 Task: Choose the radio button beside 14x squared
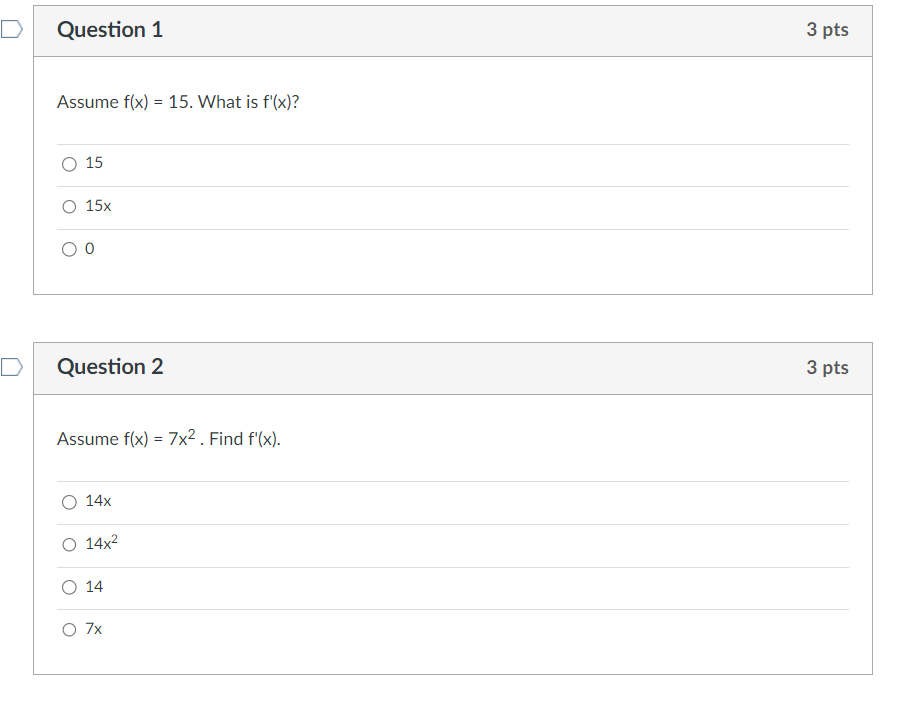click(x=69, y=545)
